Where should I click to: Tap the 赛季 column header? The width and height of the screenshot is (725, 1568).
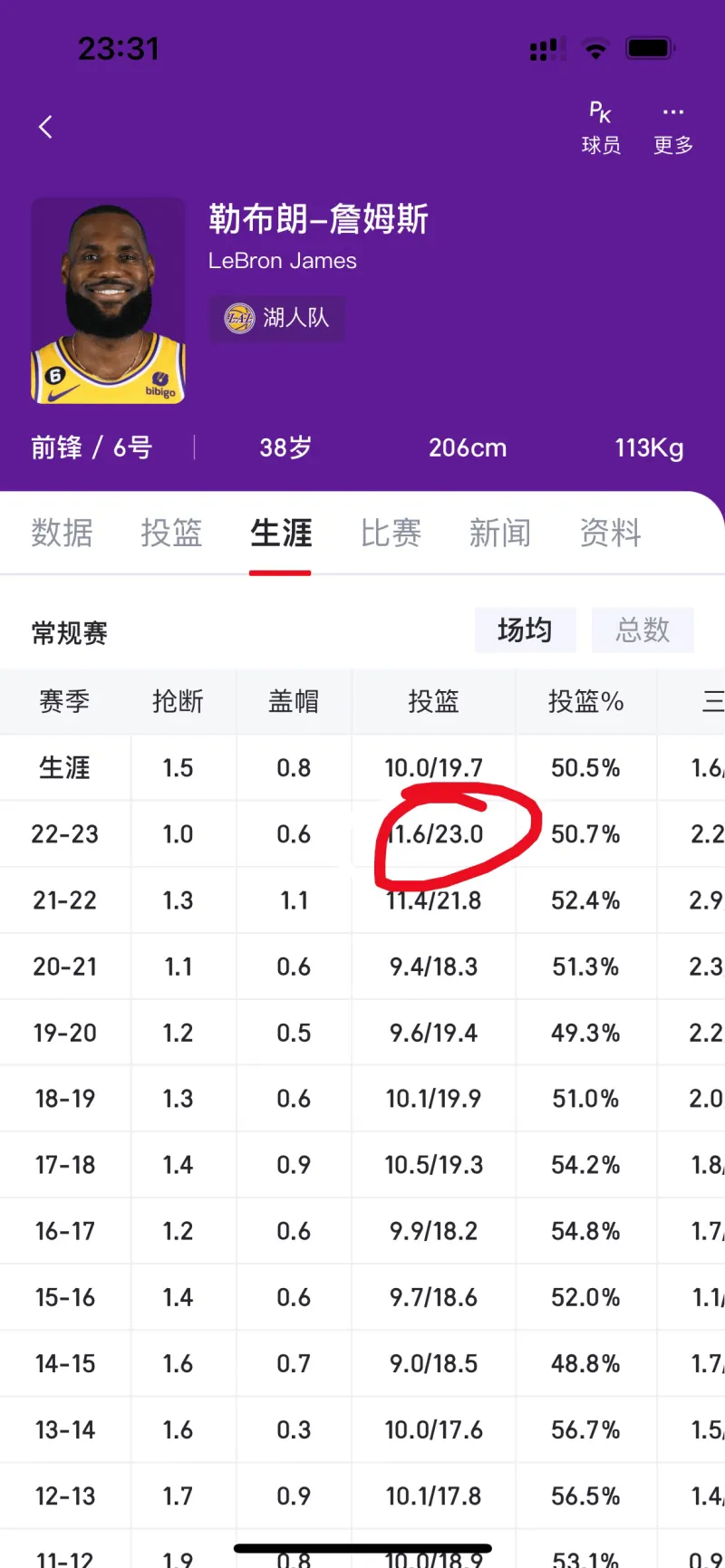point(64,701)
